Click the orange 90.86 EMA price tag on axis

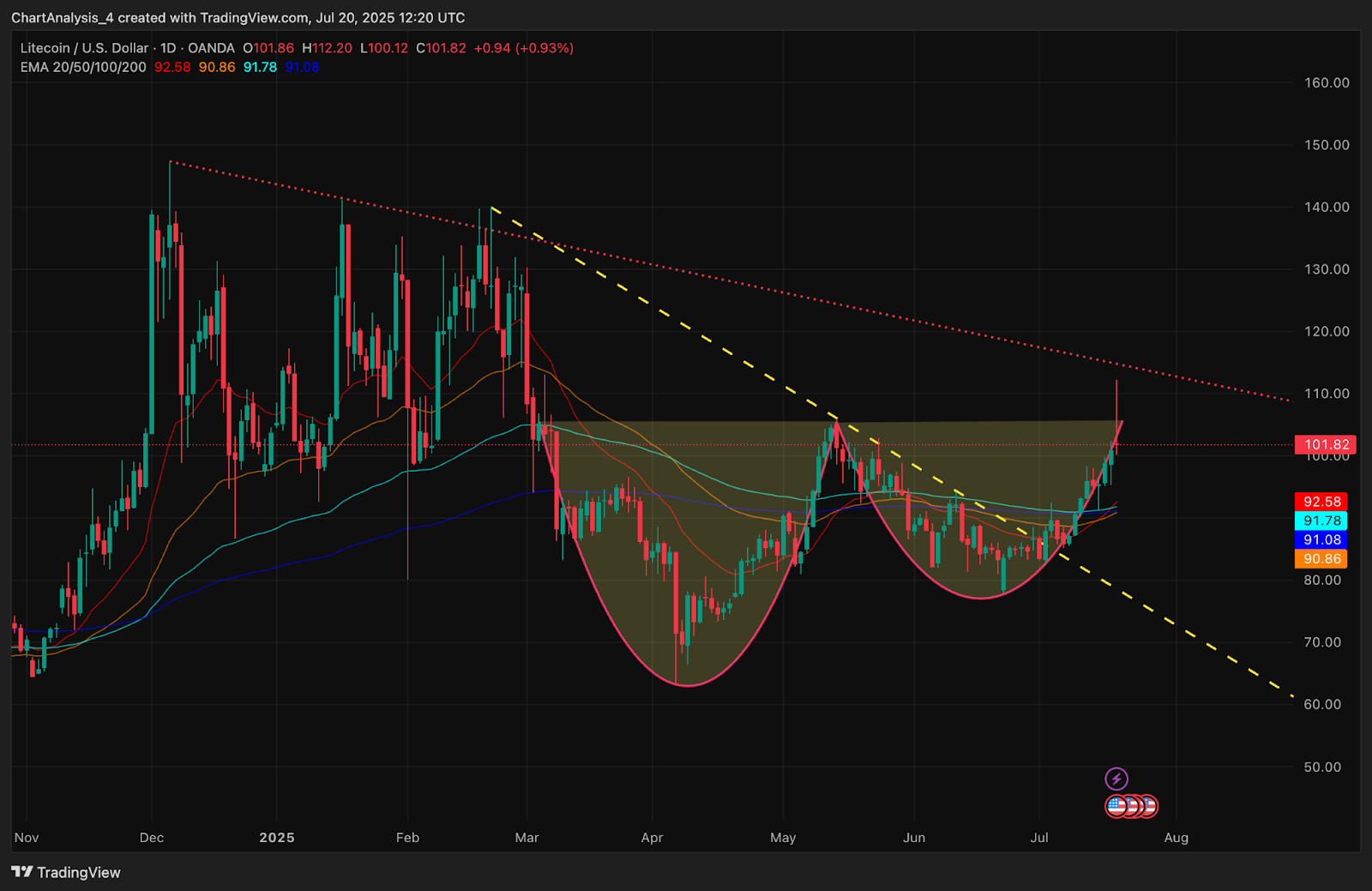click(x=1321, y=559)
